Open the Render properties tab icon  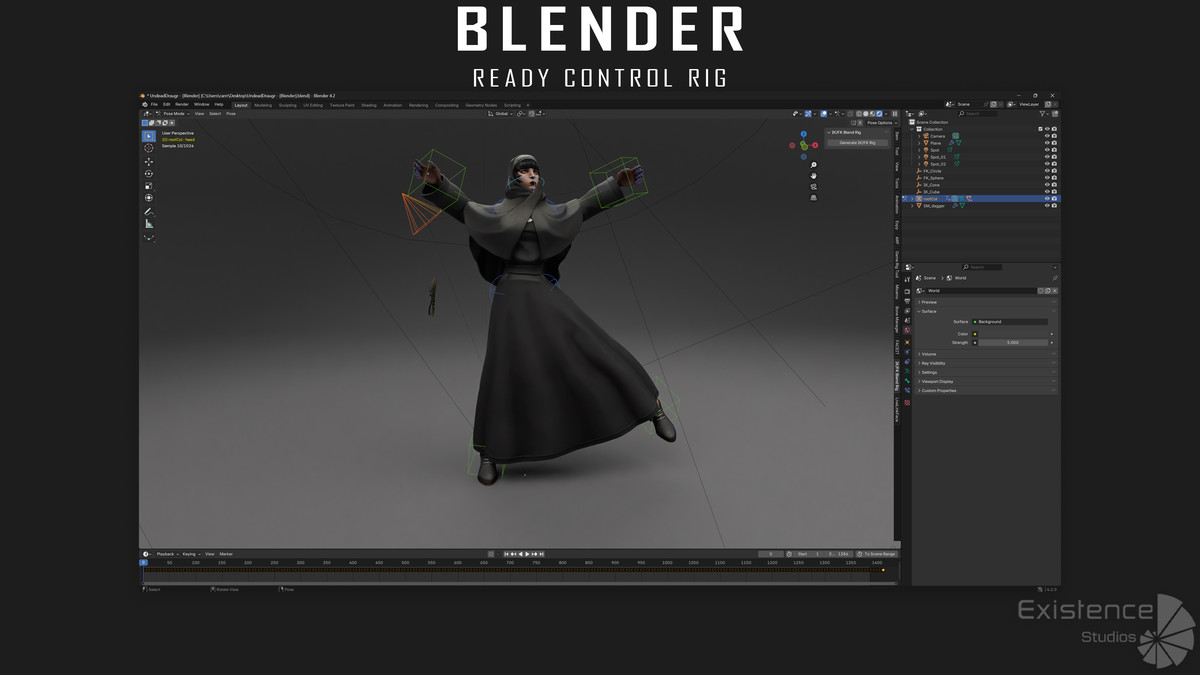907,291
